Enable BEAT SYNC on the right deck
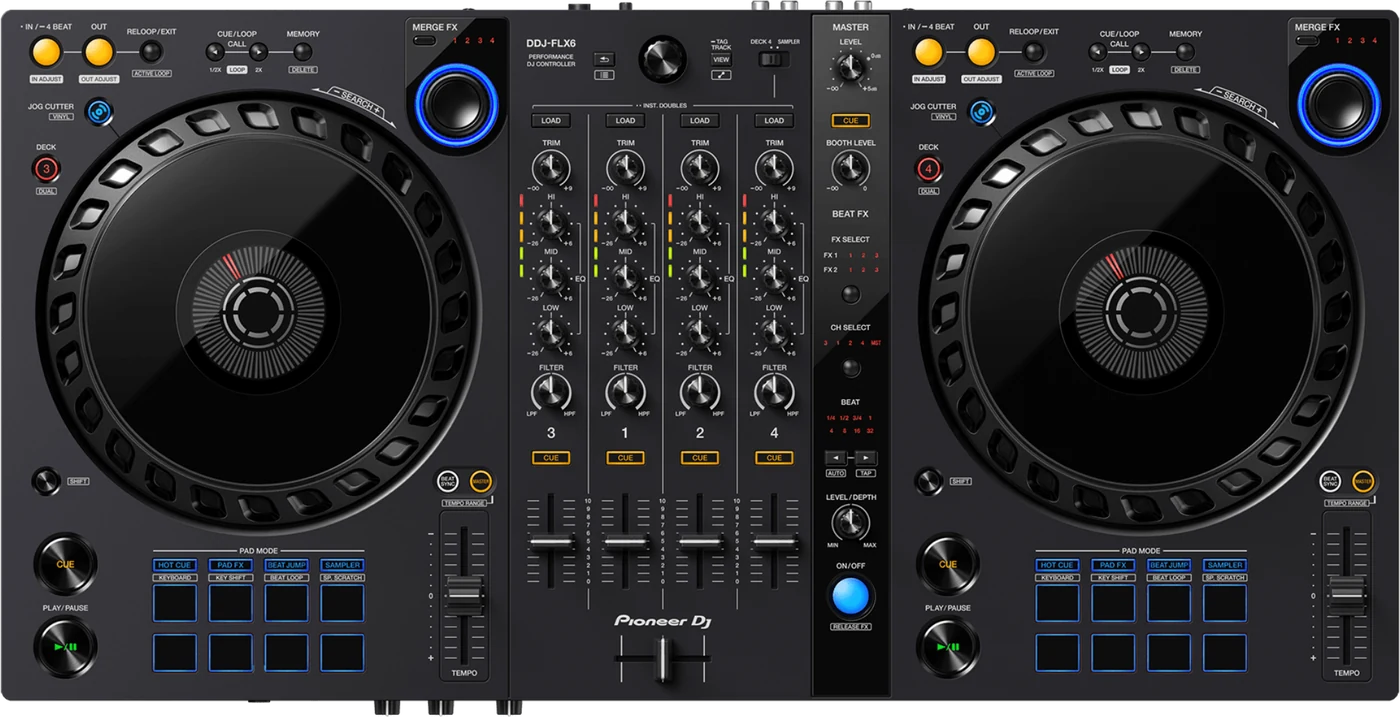This screenshot has width=1400, height=717. pyautogui.click(x=1330, y=481)
